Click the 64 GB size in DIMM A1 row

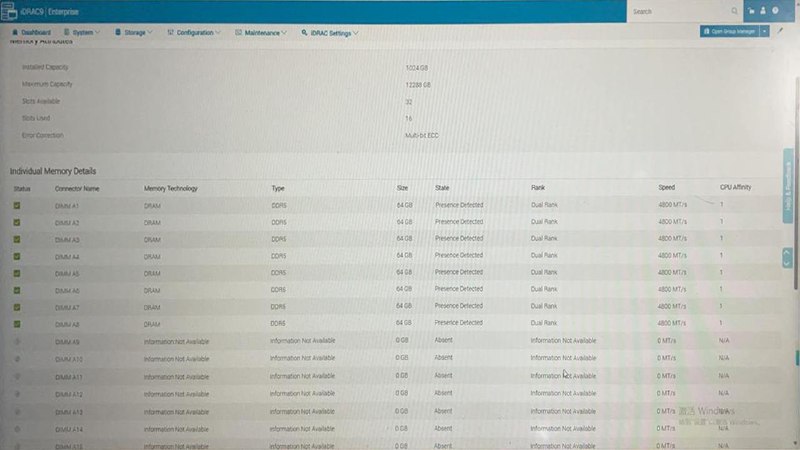pos(404,205)
